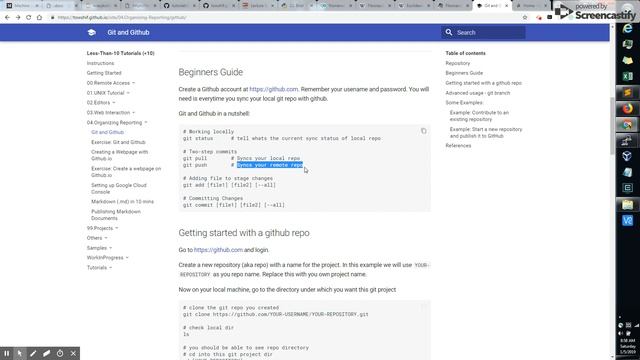Focus the Search input field
Image resolution: width=640 pixels, height=360 pixels.
coord(483,32)
